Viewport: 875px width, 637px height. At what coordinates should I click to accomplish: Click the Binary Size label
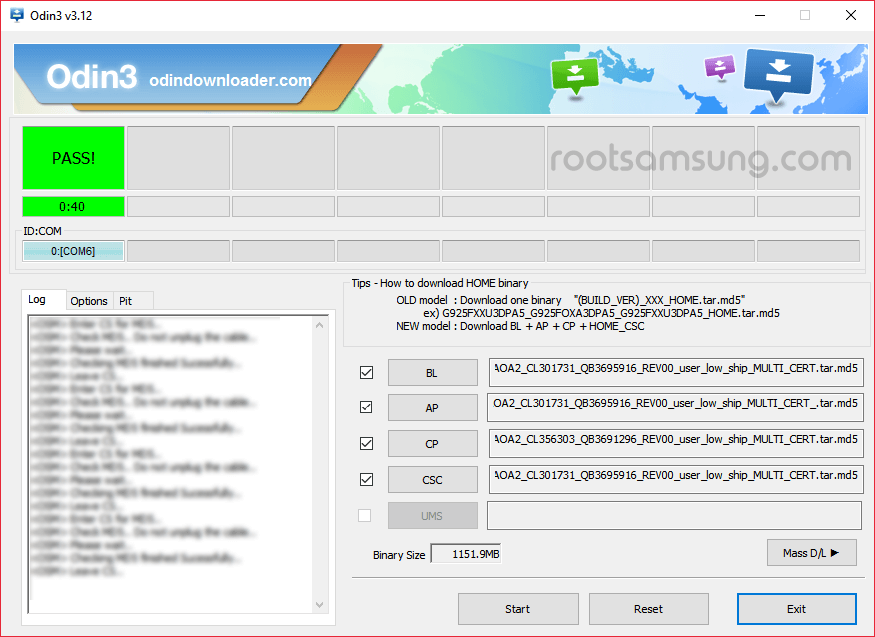coord(399,555)
